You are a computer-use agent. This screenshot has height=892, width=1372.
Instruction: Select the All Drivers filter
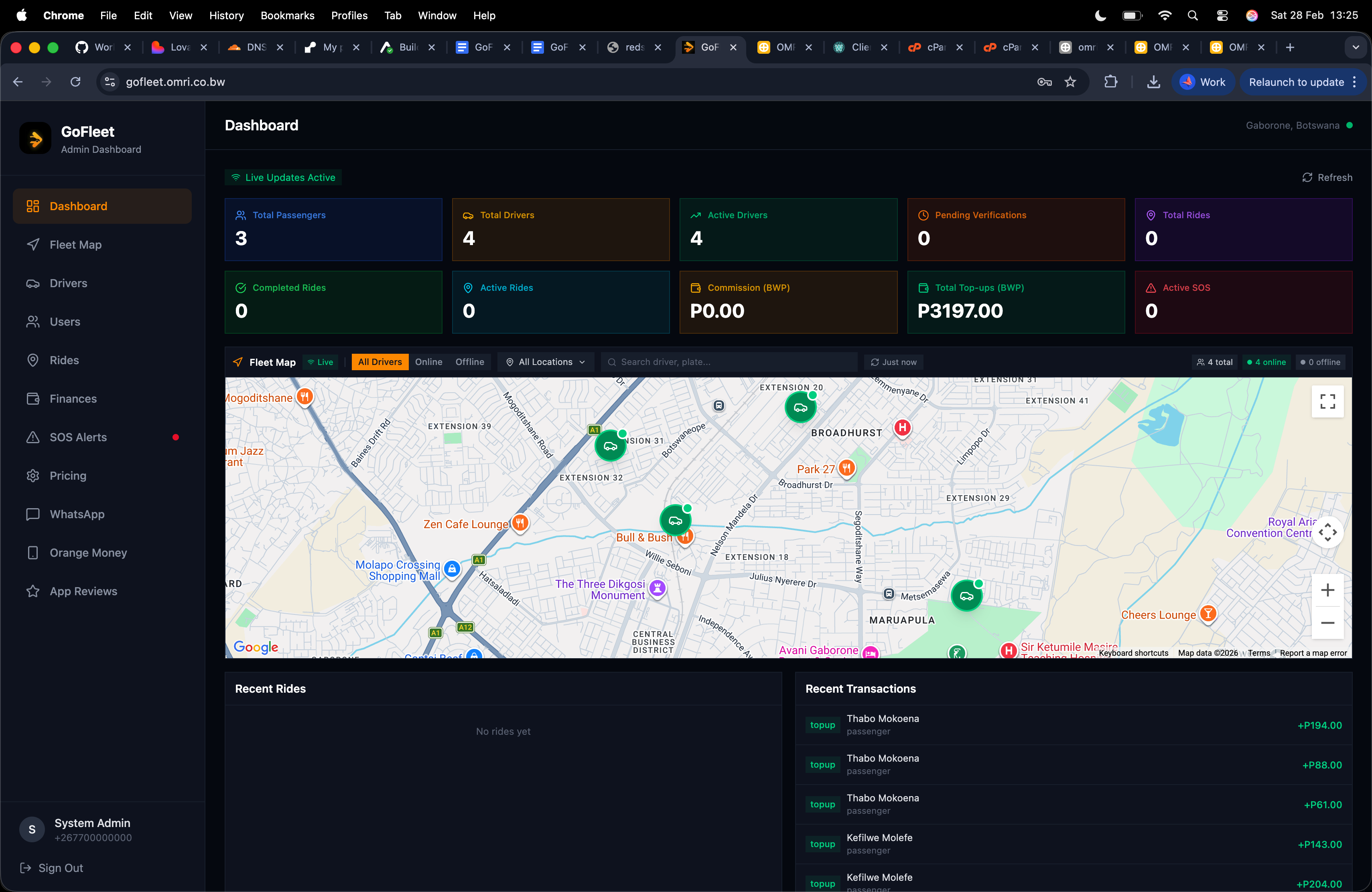[380, 362]
